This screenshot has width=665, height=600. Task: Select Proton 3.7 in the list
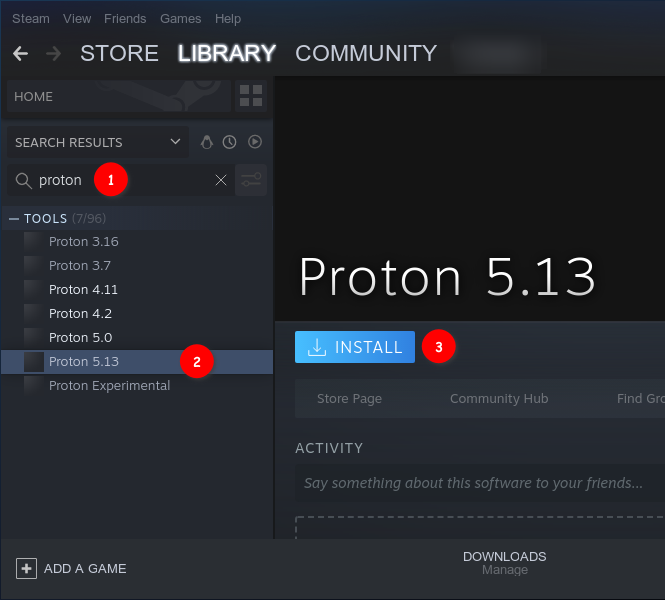(x=137, y=265)
